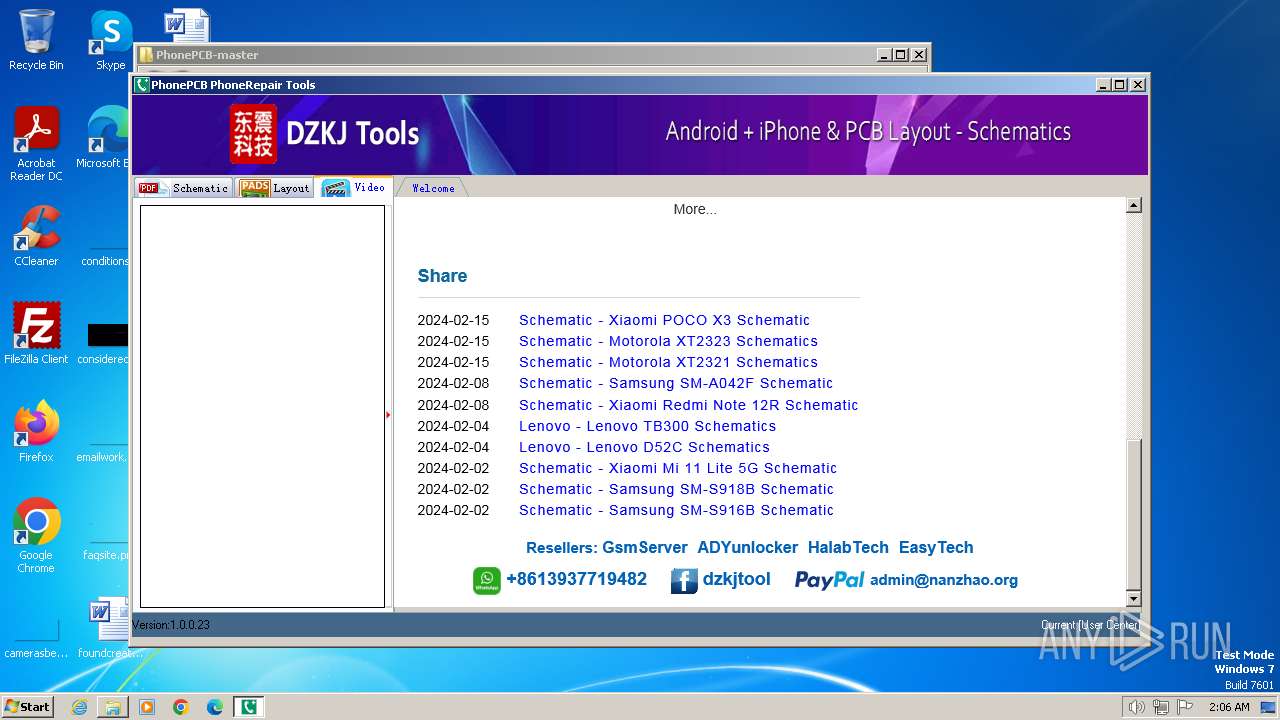Maximize the PhonePCB PhoneRepair Tools window
This screenshot has height=720, width=1280.
[1120, 85]
